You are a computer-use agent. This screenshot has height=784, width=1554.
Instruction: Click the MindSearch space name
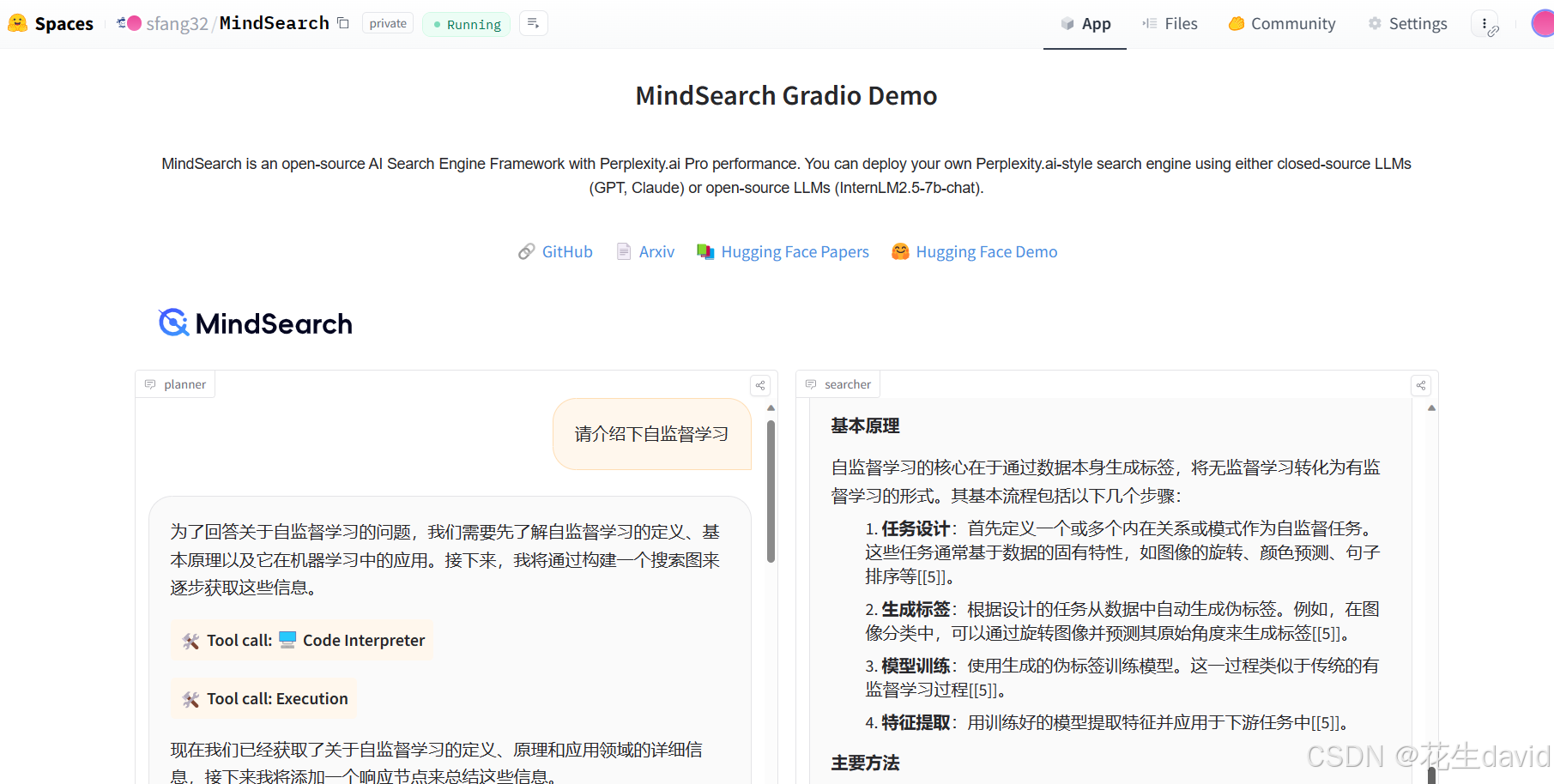coord(274,23)
